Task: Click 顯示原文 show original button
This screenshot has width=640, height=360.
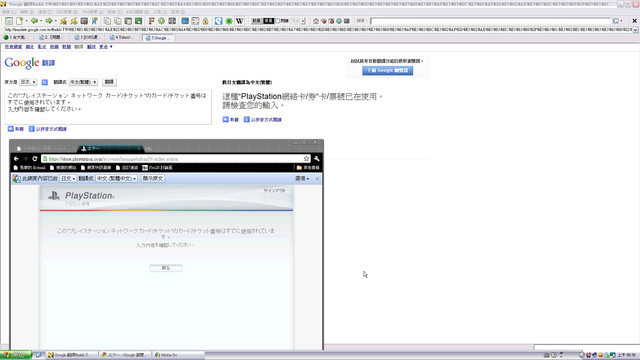Action: pos(153,178)
